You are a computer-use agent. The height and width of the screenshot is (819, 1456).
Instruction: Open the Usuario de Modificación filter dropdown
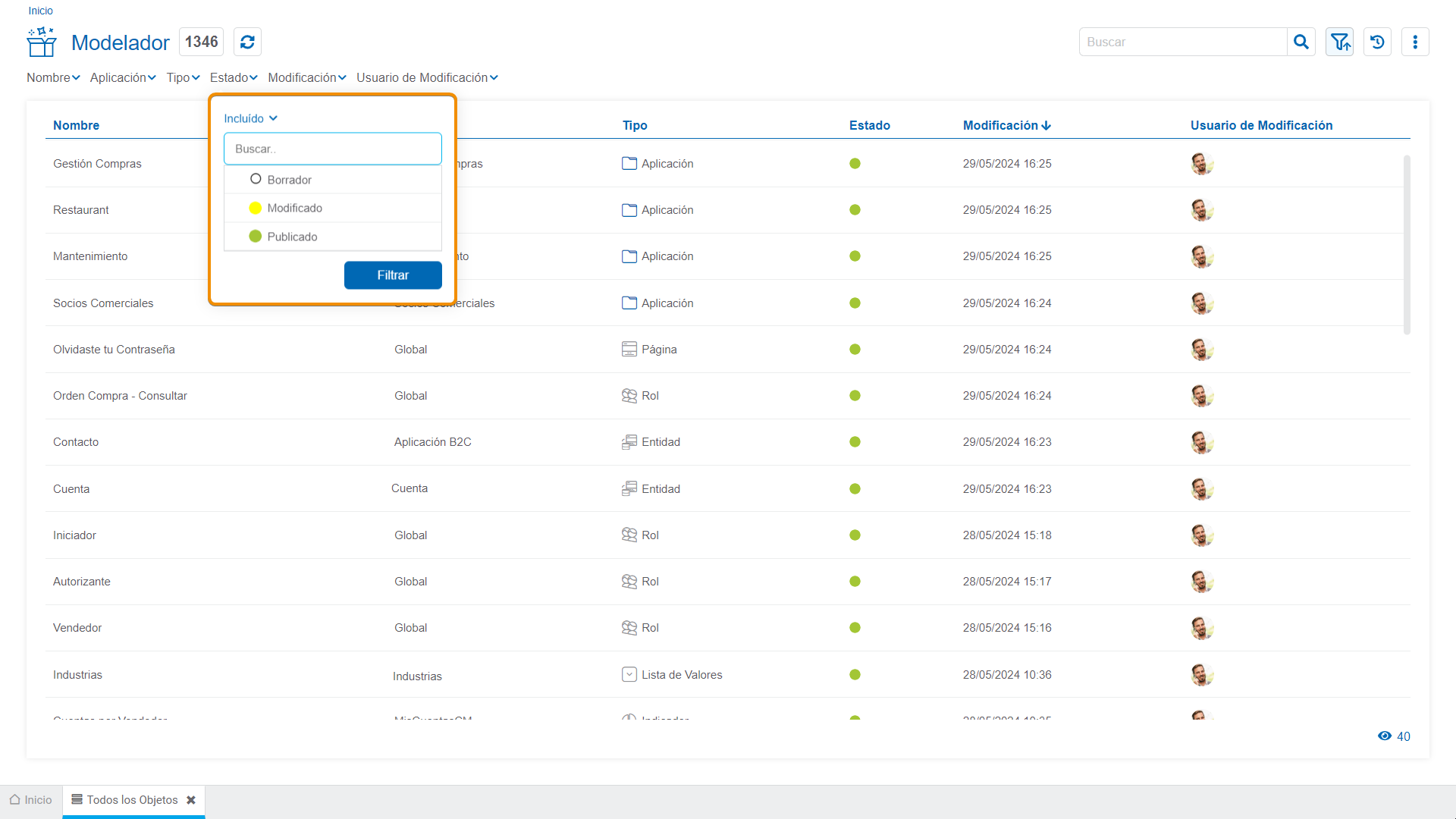[427, 77]
